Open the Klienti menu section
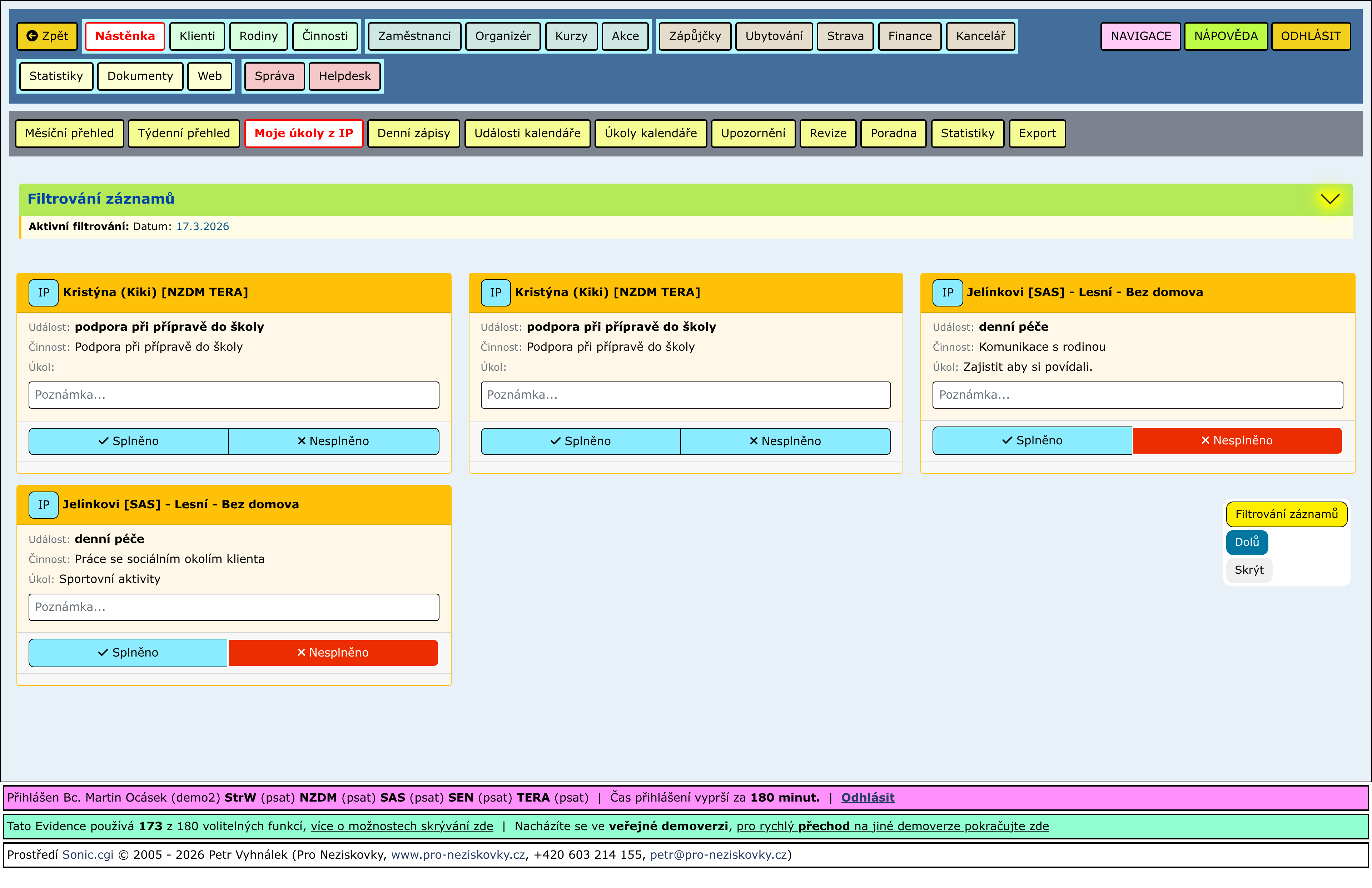Screen dimensions: 1372x888 coord(197,36)
